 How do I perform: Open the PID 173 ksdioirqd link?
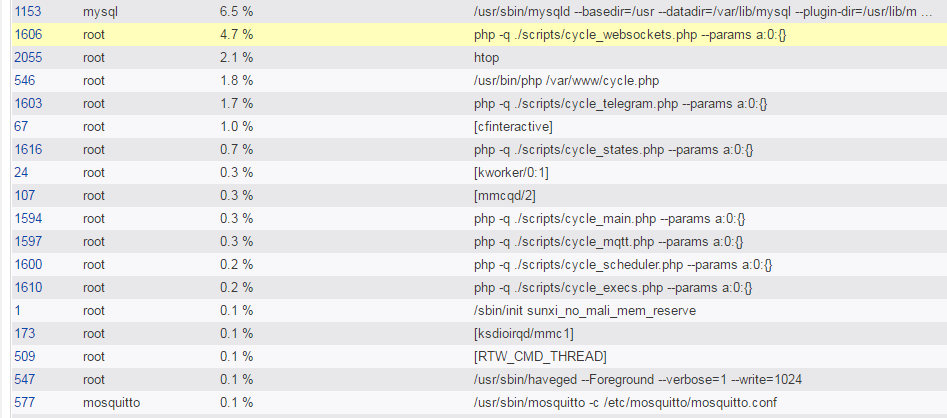[x=24, y=333]
